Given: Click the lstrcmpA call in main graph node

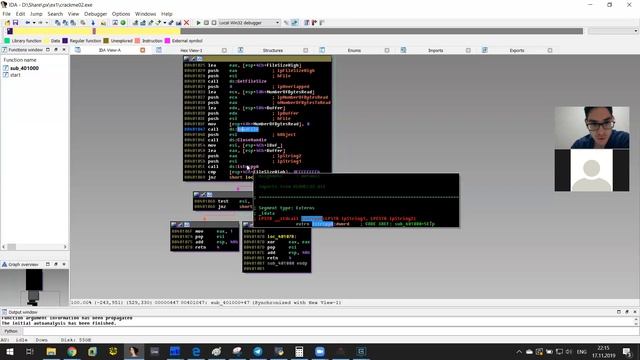Looking at the screenshot, I should coord(249,167).
